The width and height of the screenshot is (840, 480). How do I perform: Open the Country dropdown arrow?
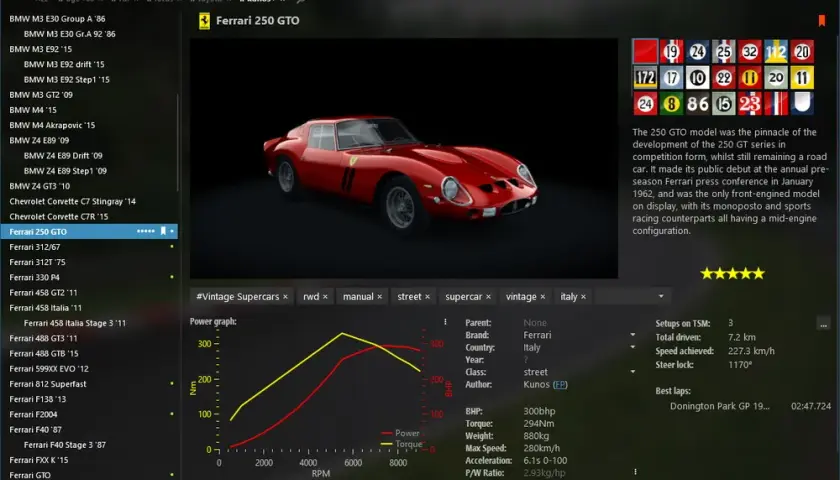[x=633, y=347]
